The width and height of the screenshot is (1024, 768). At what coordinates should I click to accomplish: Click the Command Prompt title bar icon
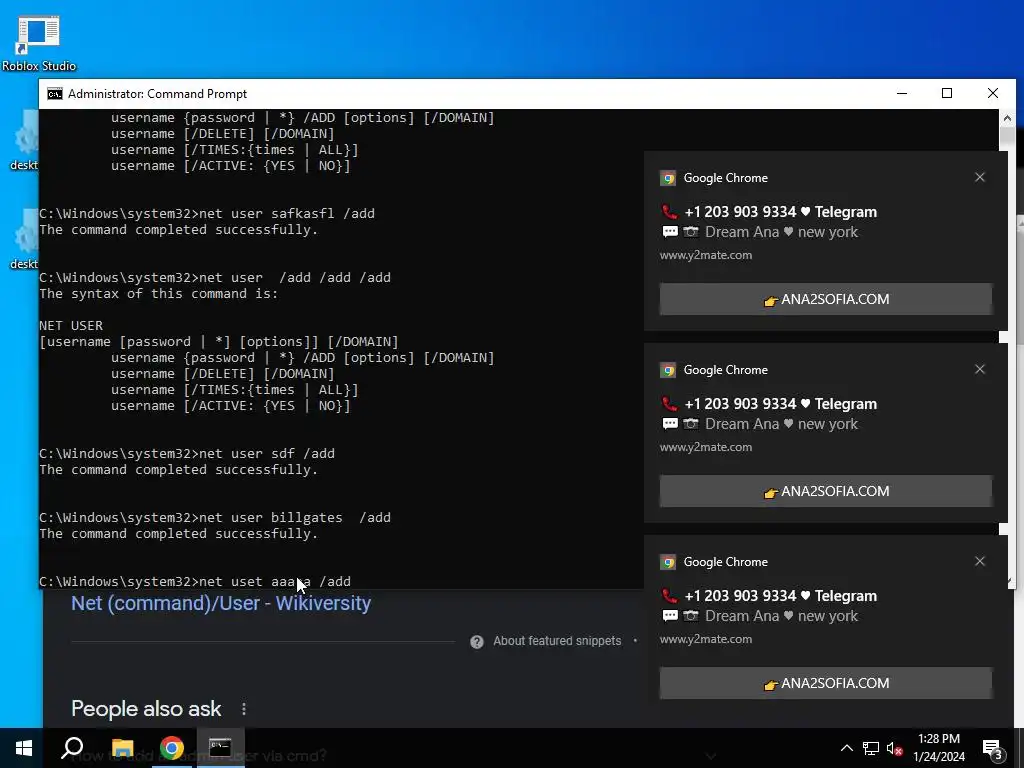(x=55, y=94)
